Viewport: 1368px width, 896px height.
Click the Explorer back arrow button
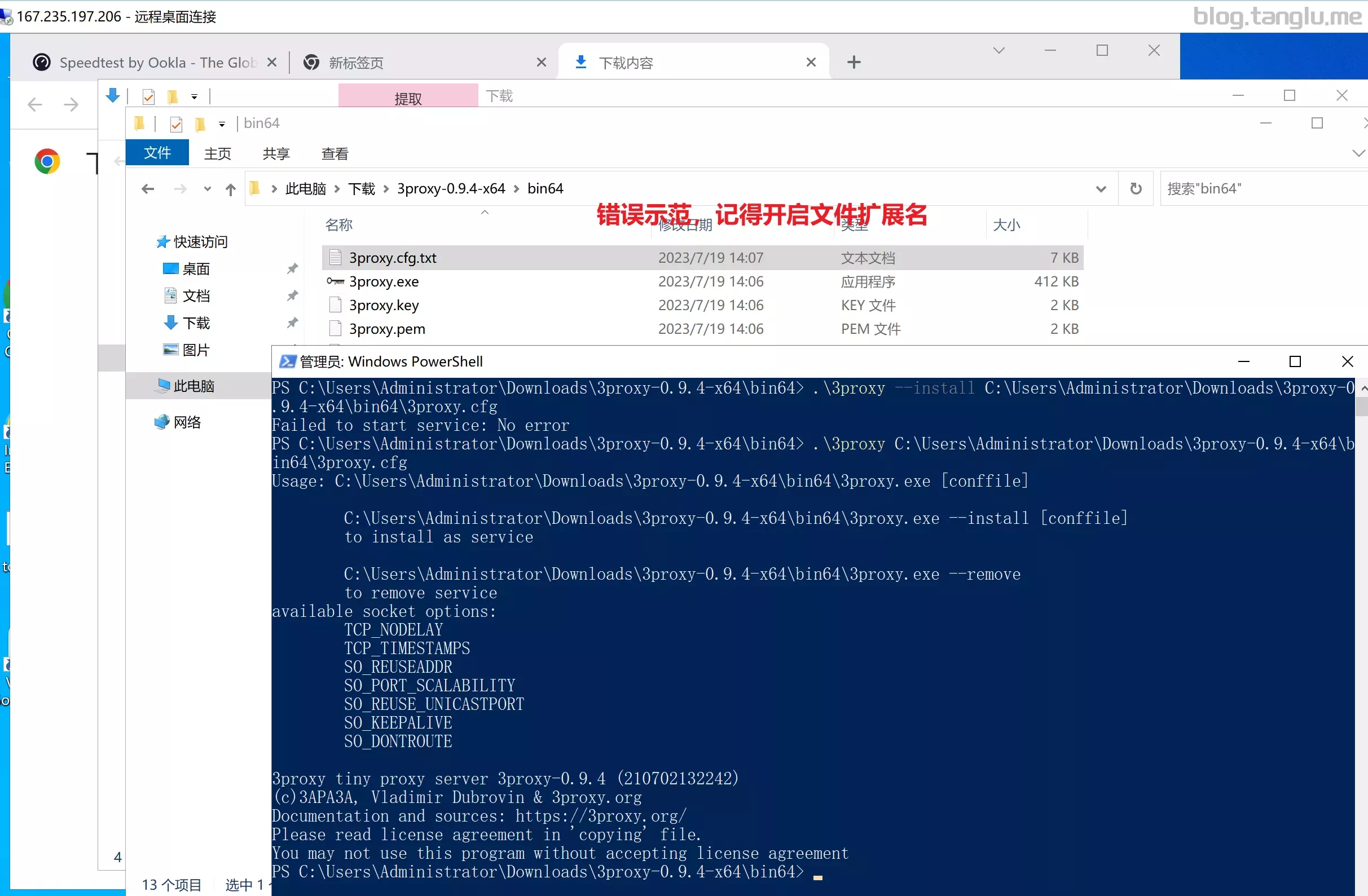tap(148, 189)
